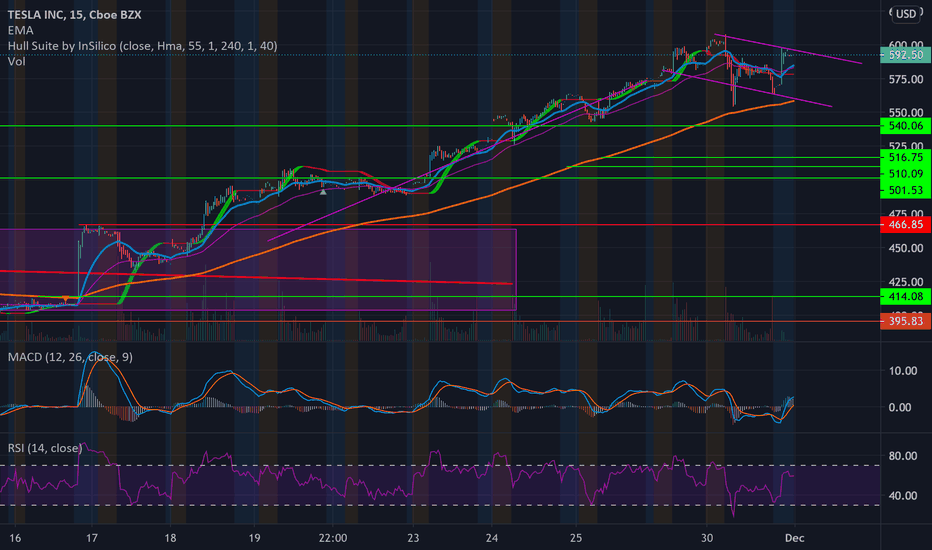Select the Vol indicator legend
Viewport: 932px width, 550px height.
click(x=17, y=61)
